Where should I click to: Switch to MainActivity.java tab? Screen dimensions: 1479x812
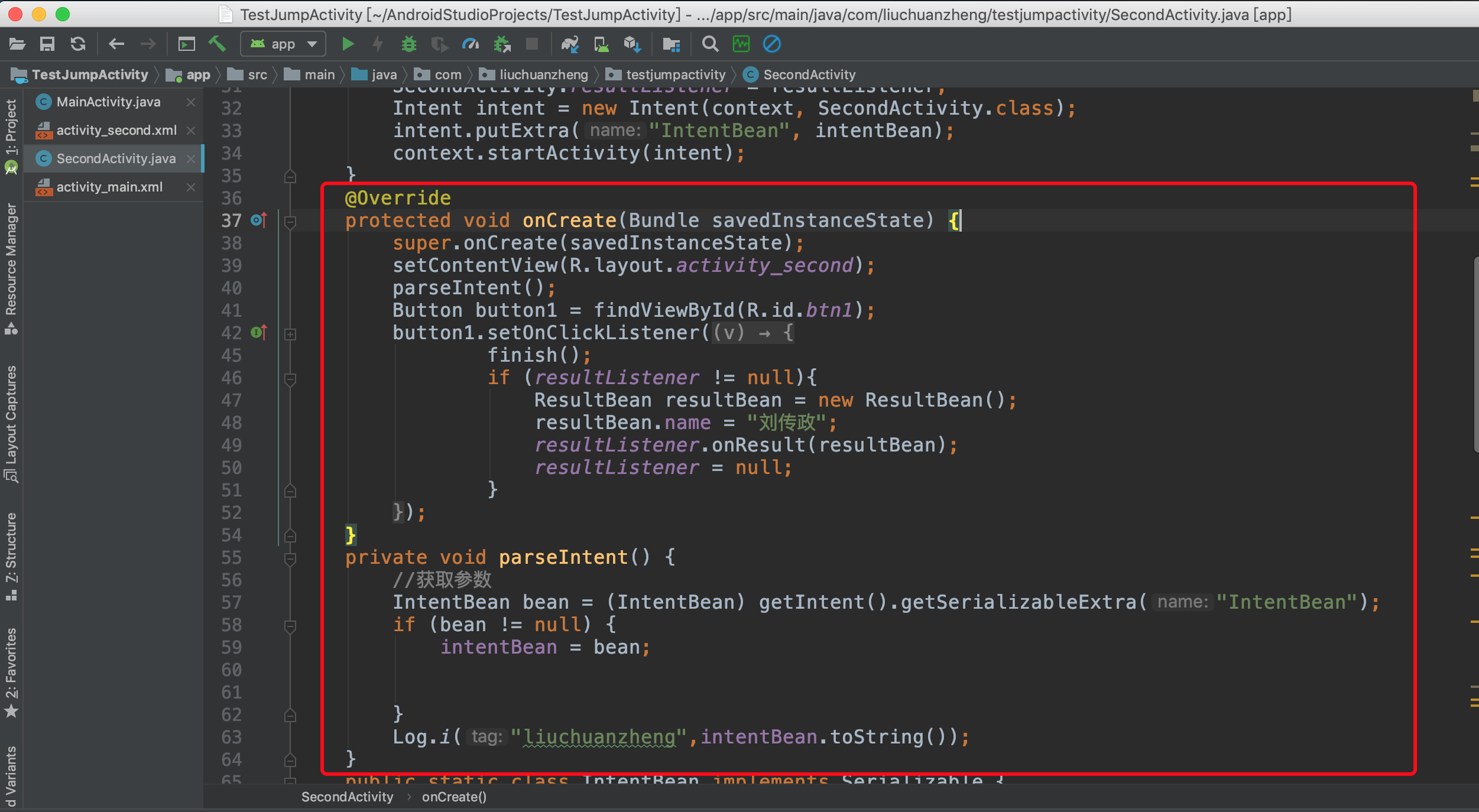(108, 102)
